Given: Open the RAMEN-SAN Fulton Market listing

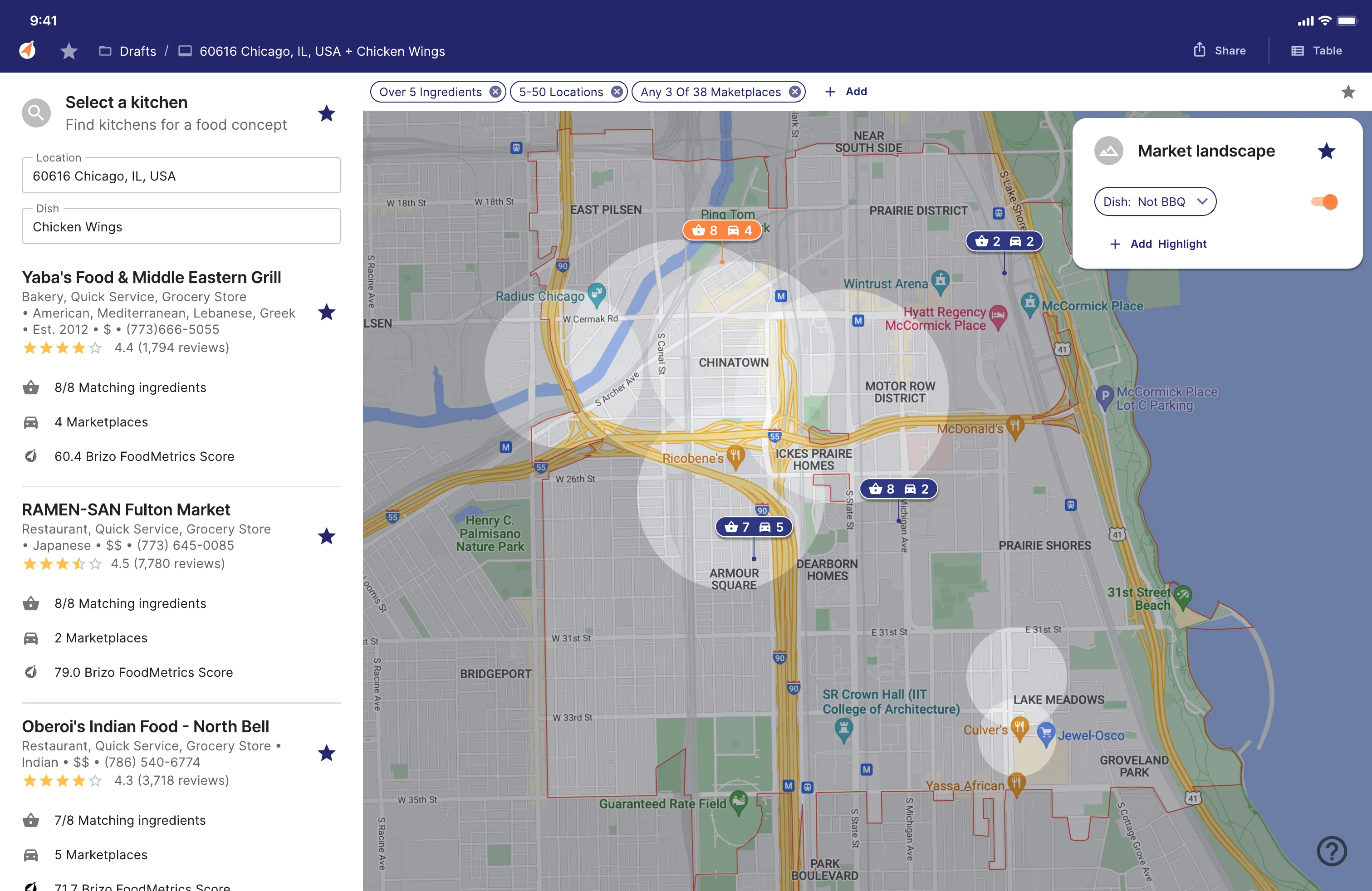Looking at the screenshot, I should point(126,509).
